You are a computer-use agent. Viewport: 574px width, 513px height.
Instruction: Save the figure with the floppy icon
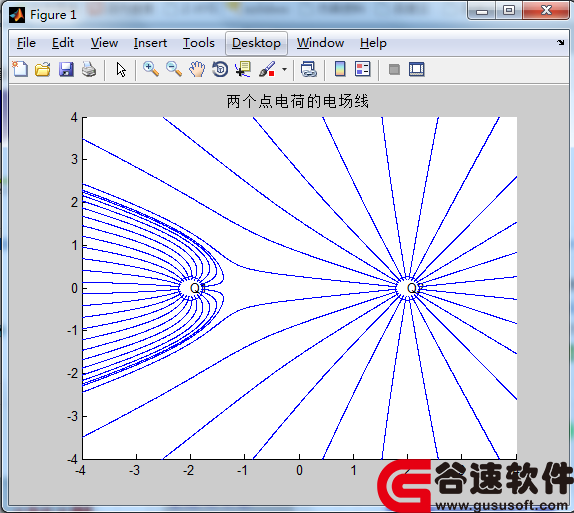click(66, 69)
